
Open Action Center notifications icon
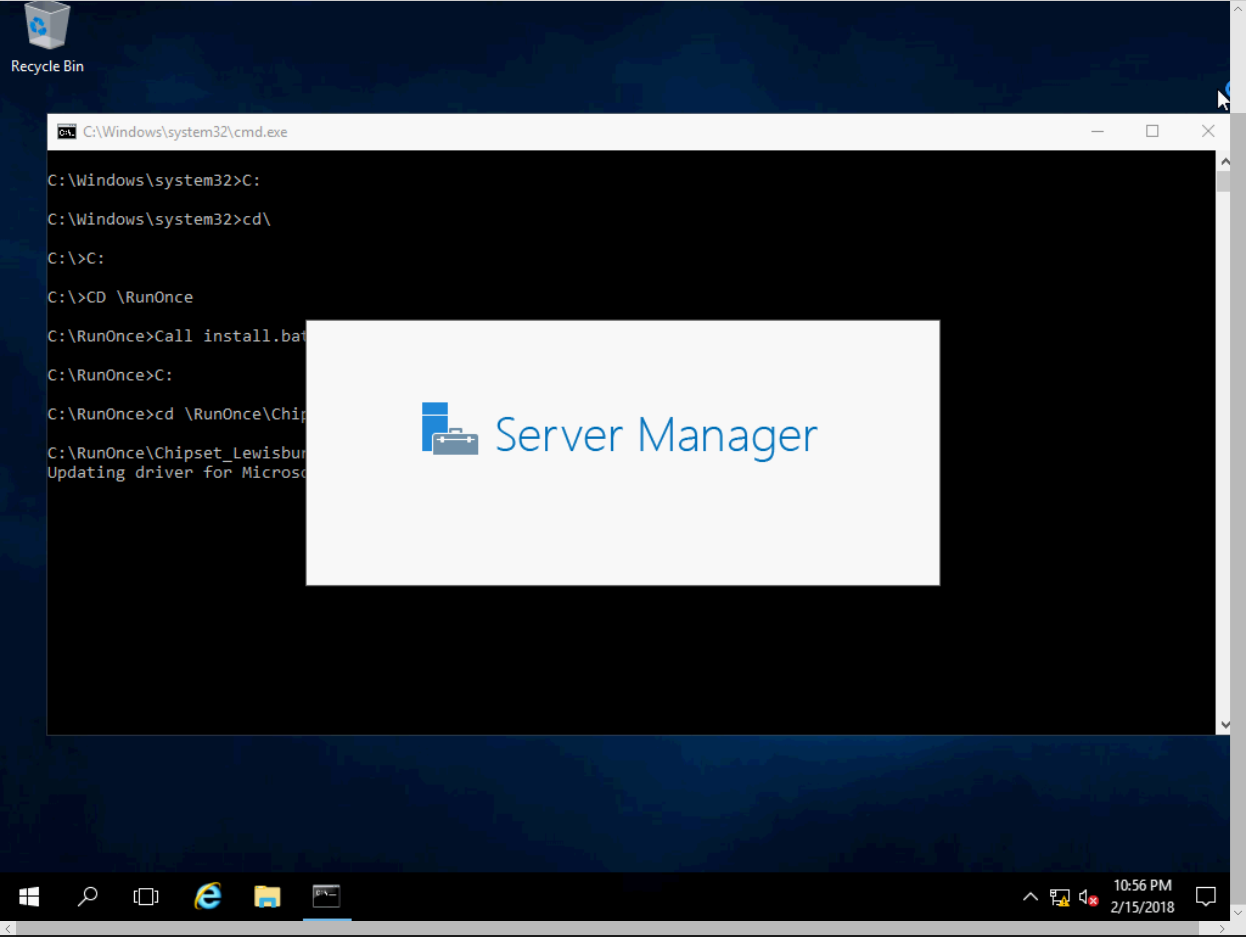(x=1206, y=896)
